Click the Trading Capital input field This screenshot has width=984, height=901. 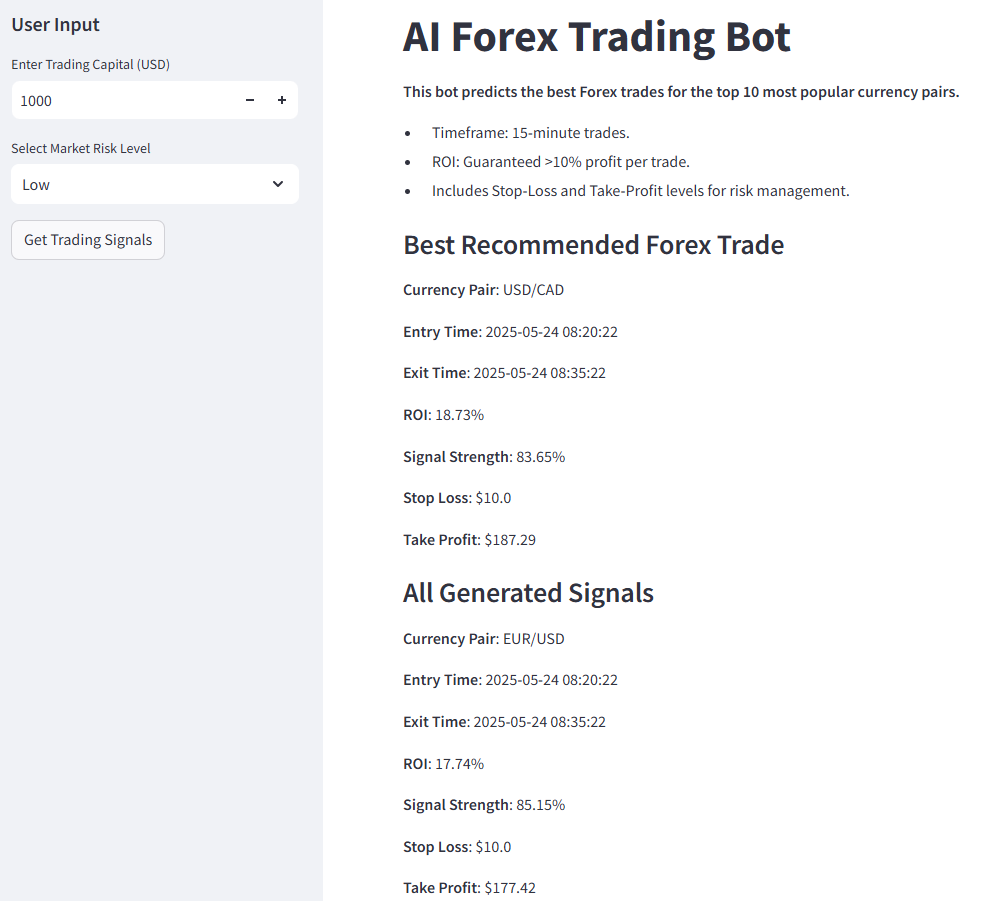click(x=120, y=100)
